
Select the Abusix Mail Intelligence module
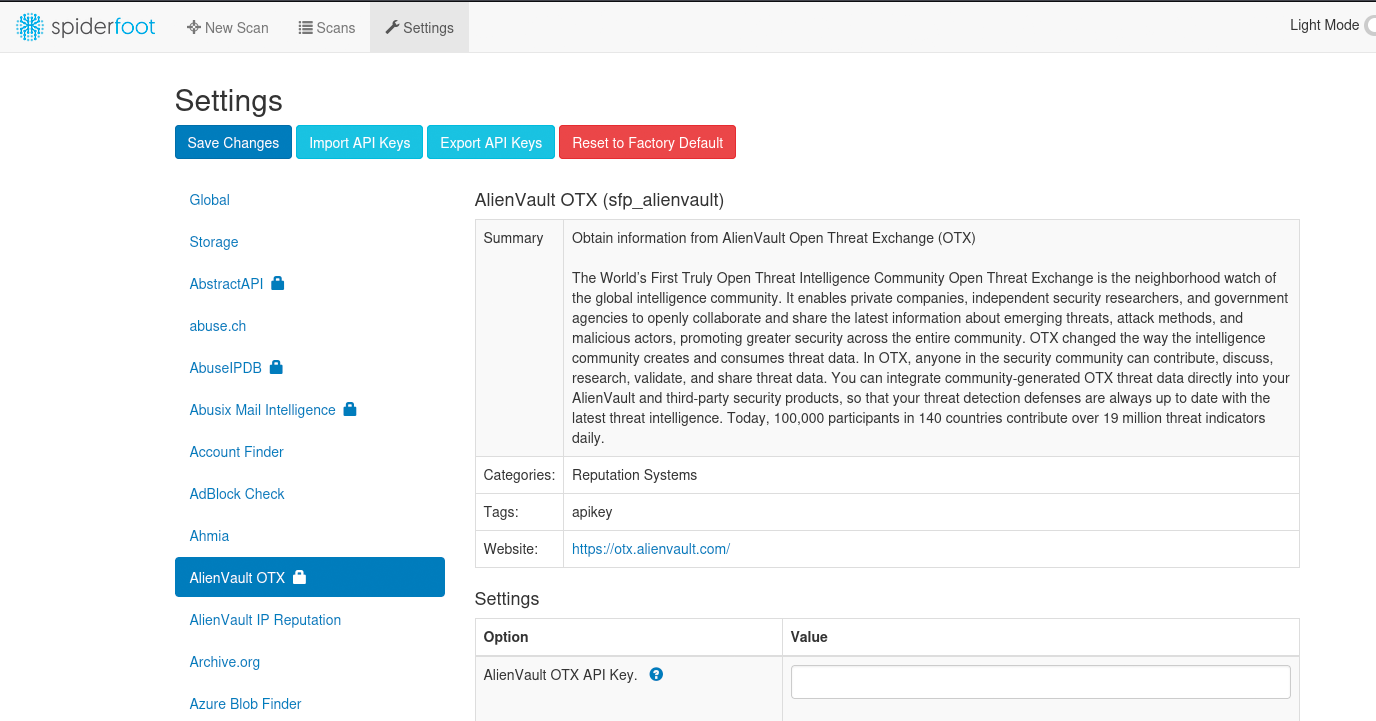(x=310, y=410)
